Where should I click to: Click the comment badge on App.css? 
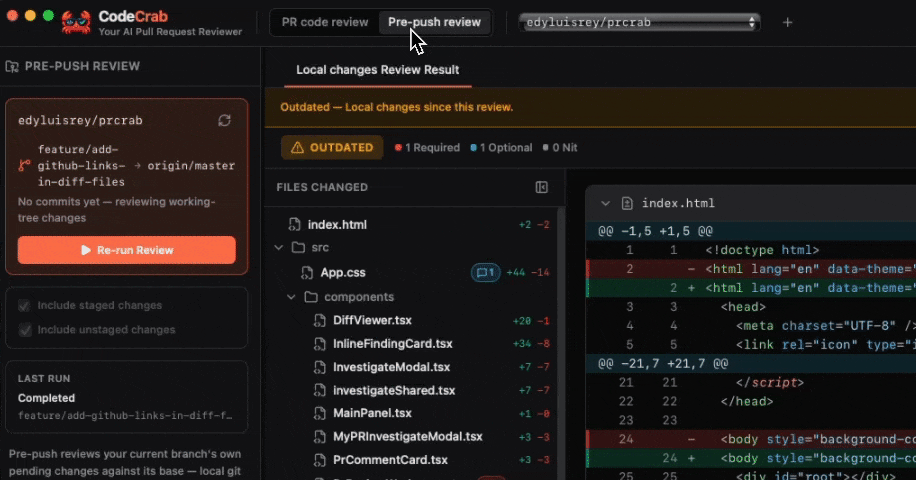pos(485,272)
